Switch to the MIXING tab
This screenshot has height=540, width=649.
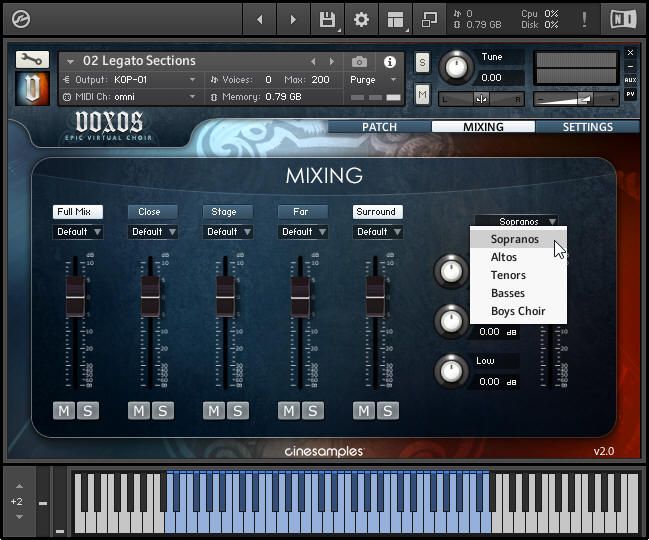(x=483, y=127)
